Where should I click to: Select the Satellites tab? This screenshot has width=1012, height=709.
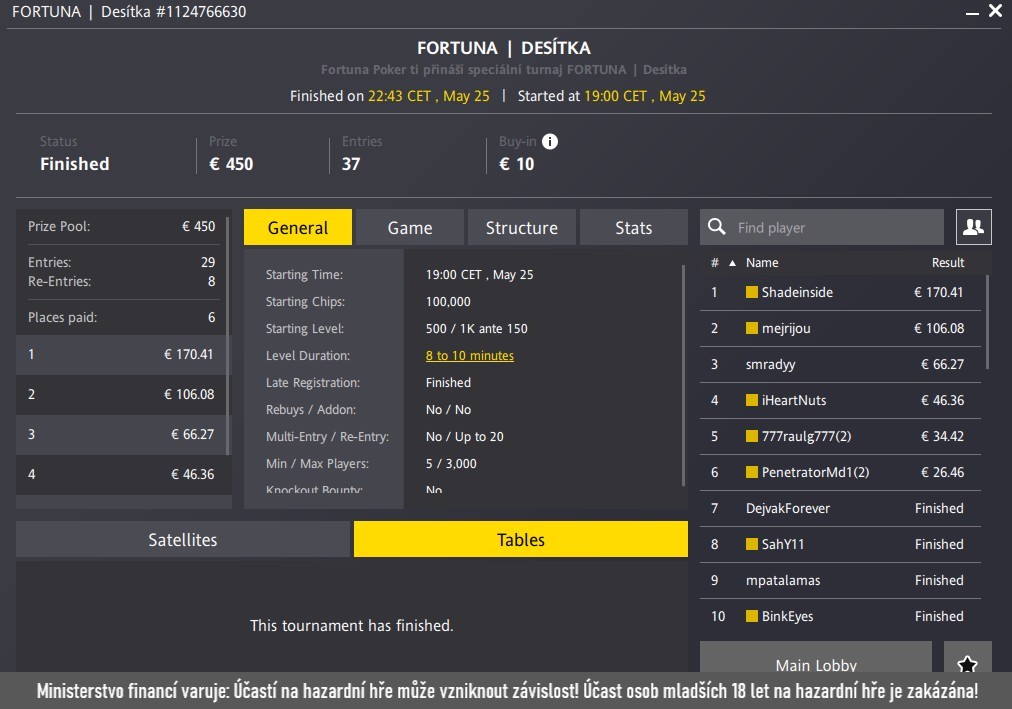pyautogui.click(x=183, y=540)
